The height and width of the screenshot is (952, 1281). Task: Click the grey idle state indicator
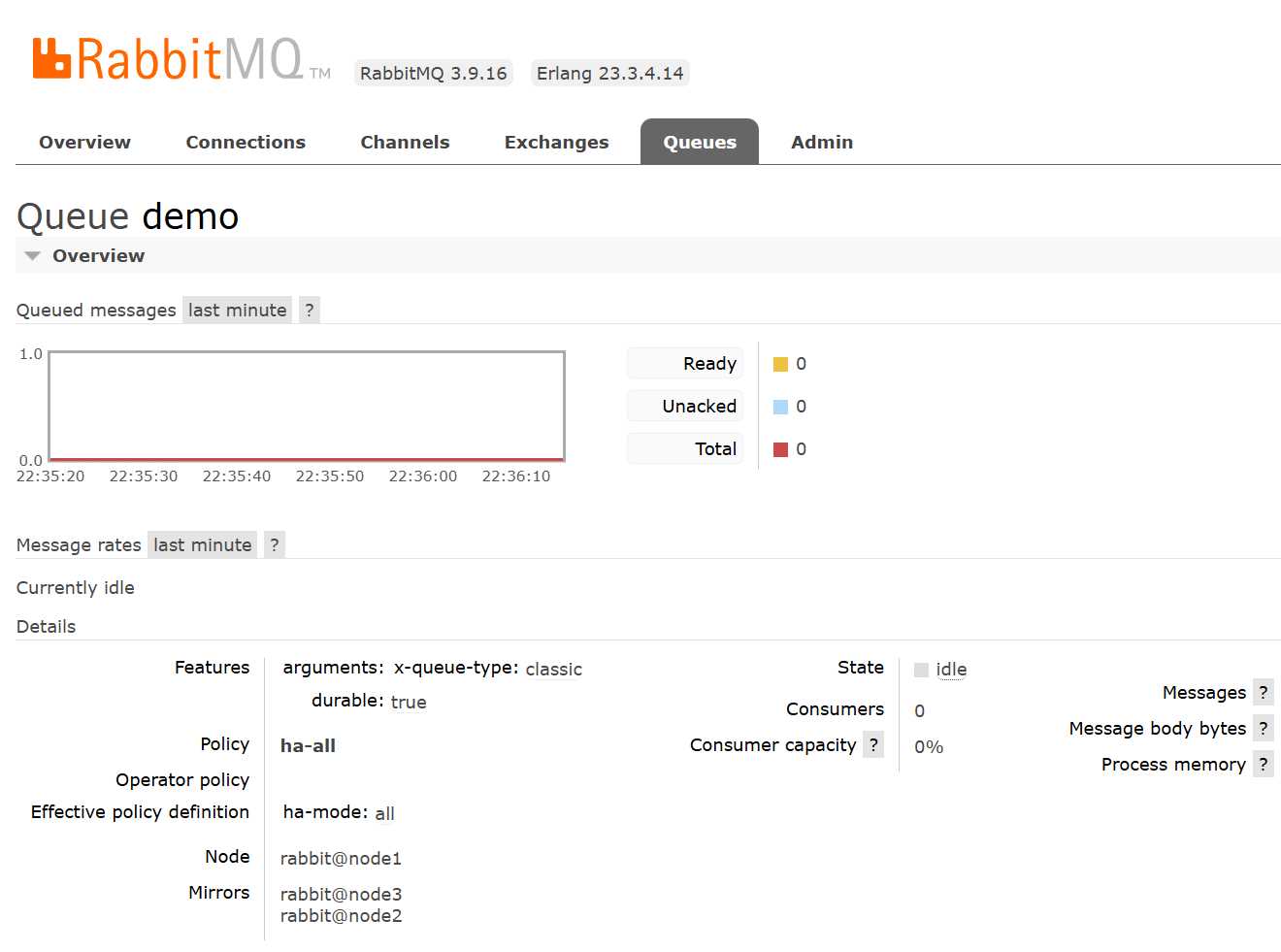tap(922, 670)
